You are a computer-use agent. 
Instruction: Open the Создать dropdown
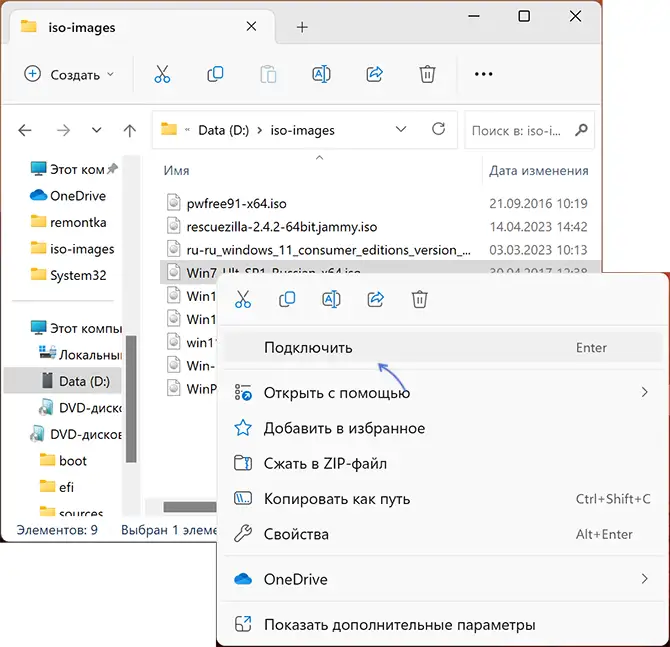coord(69,74)
